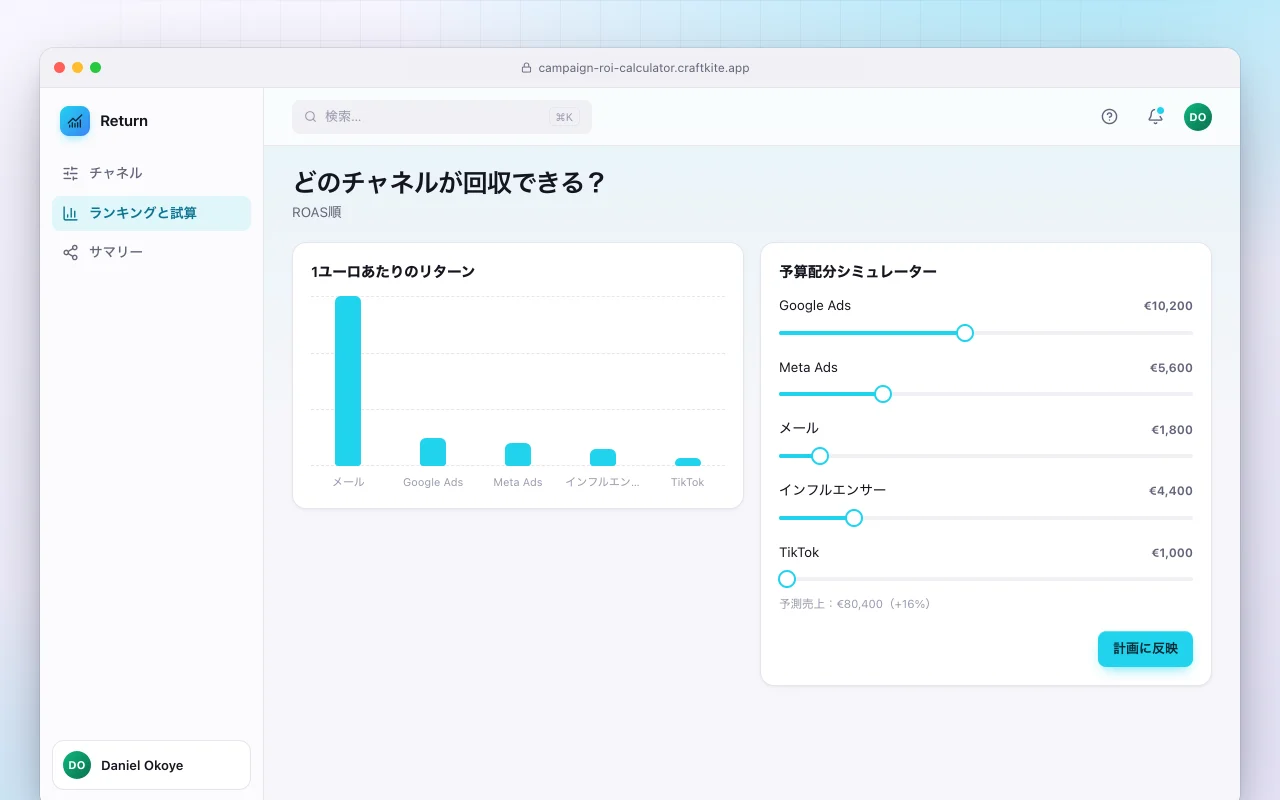
Task: Click the ⌘K shortcut badge
Action: click(x=564, y=117)
